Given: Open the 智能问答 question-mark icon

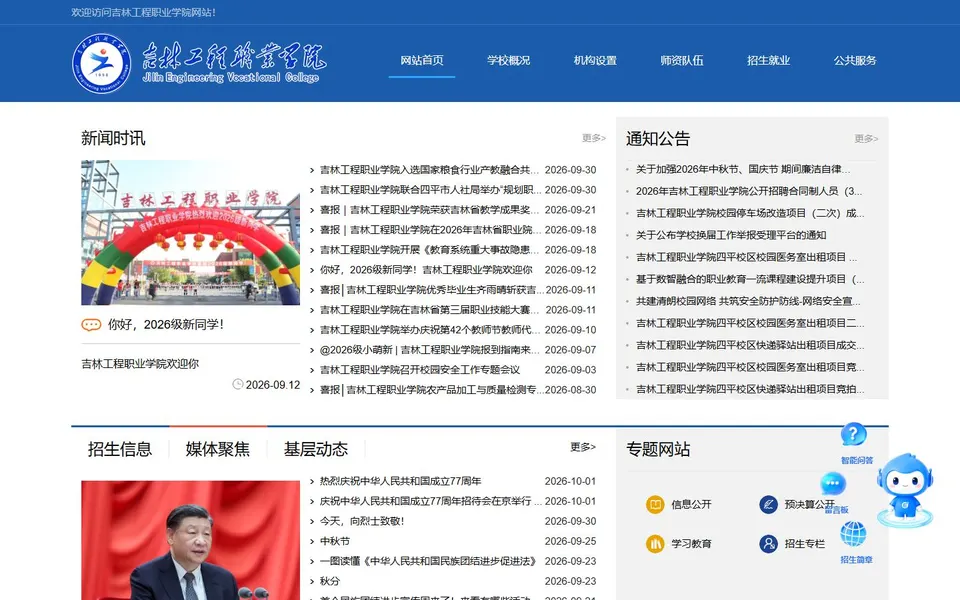Looking at the screenshot, I should [x=853, y=435].
